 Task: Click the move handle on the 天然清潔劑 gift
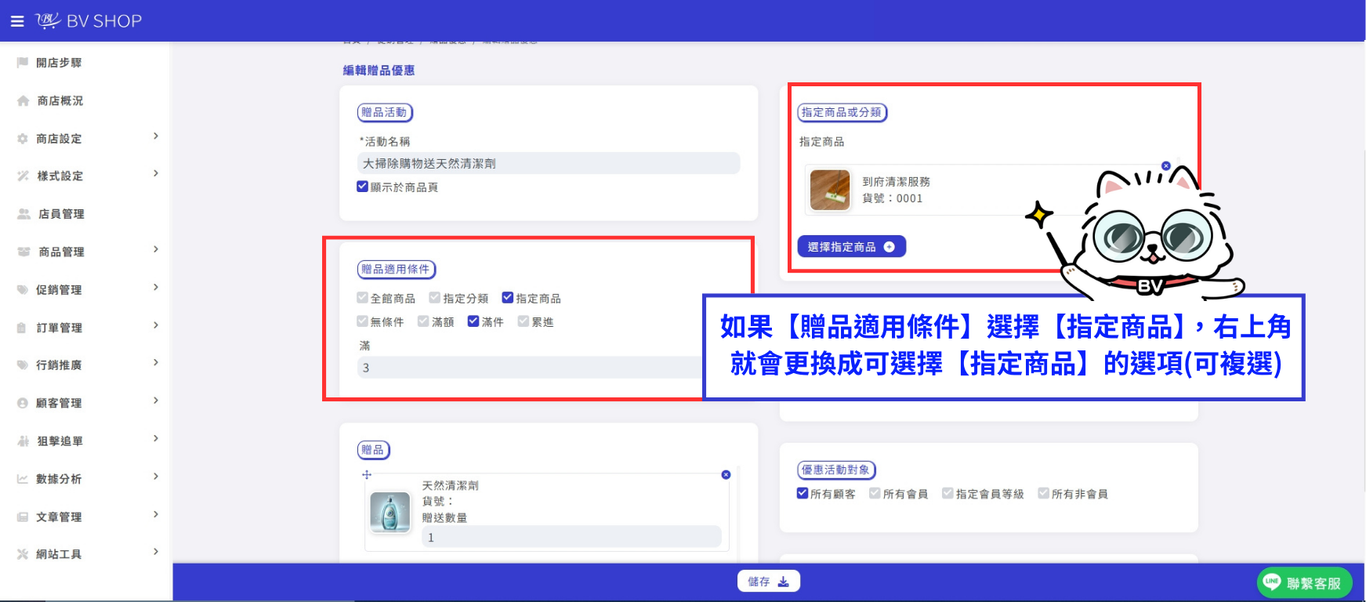[x=366, y=475]
